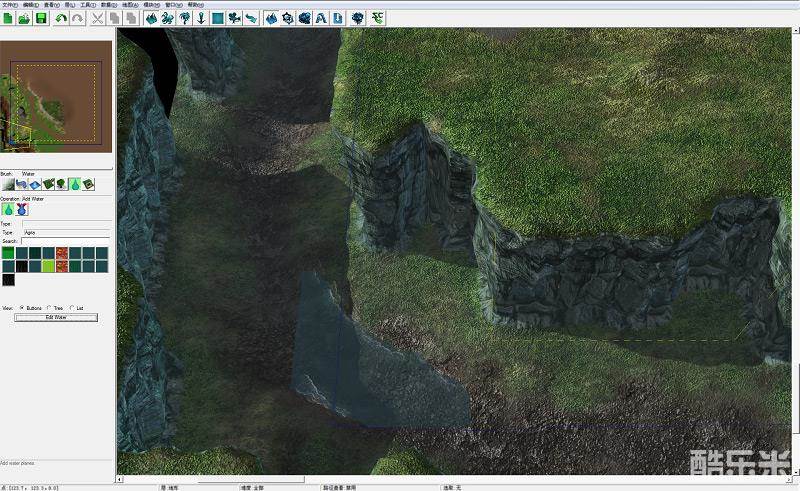Click the Undo arrow icon
Image resolution: width=800 pixels, height=491 pixels.
[62, 18]
